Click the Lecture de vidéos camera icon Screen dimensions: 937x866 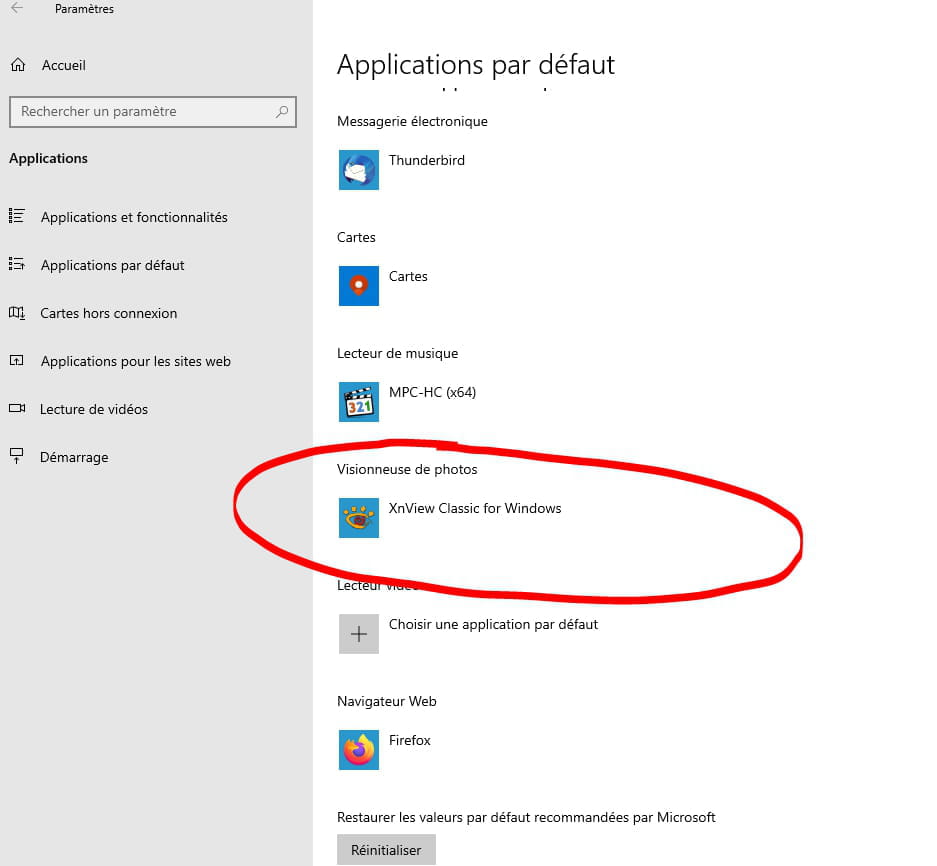tap(17, 409)
